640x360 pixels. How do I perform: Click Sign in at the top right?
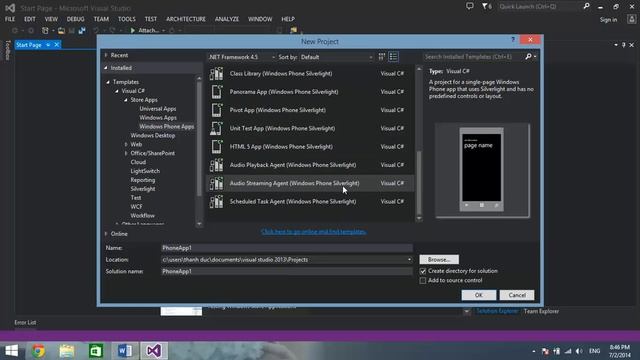pyautogui.click(x=608, y=20)
